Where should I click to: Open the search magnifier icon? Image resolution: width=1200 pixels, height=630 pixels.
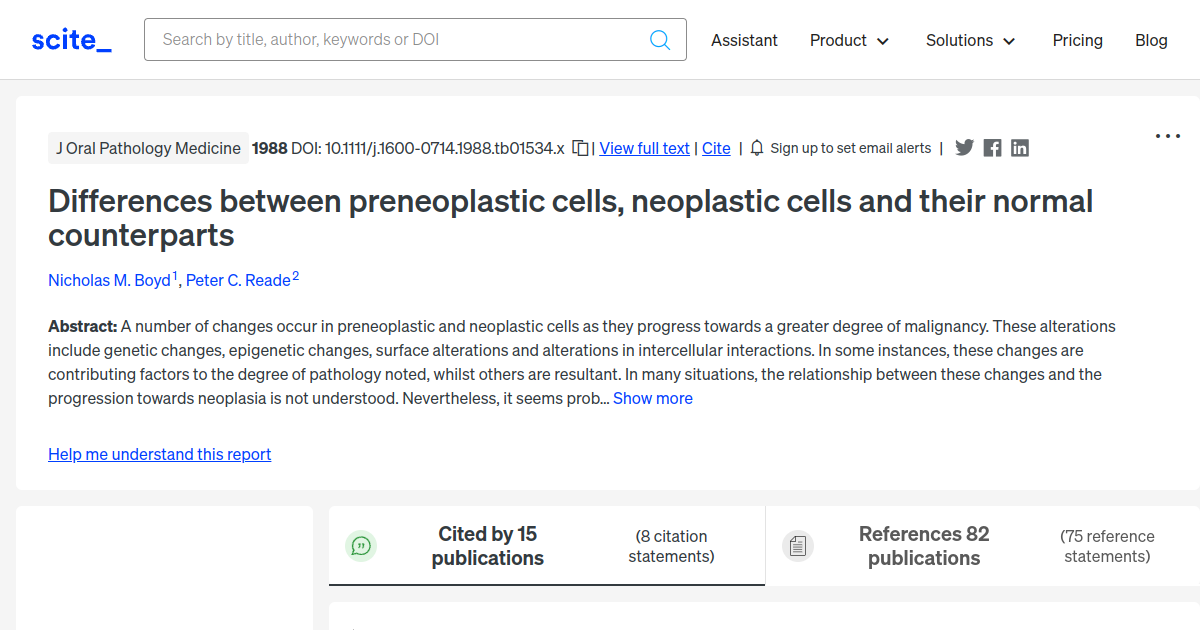(660, 39)
